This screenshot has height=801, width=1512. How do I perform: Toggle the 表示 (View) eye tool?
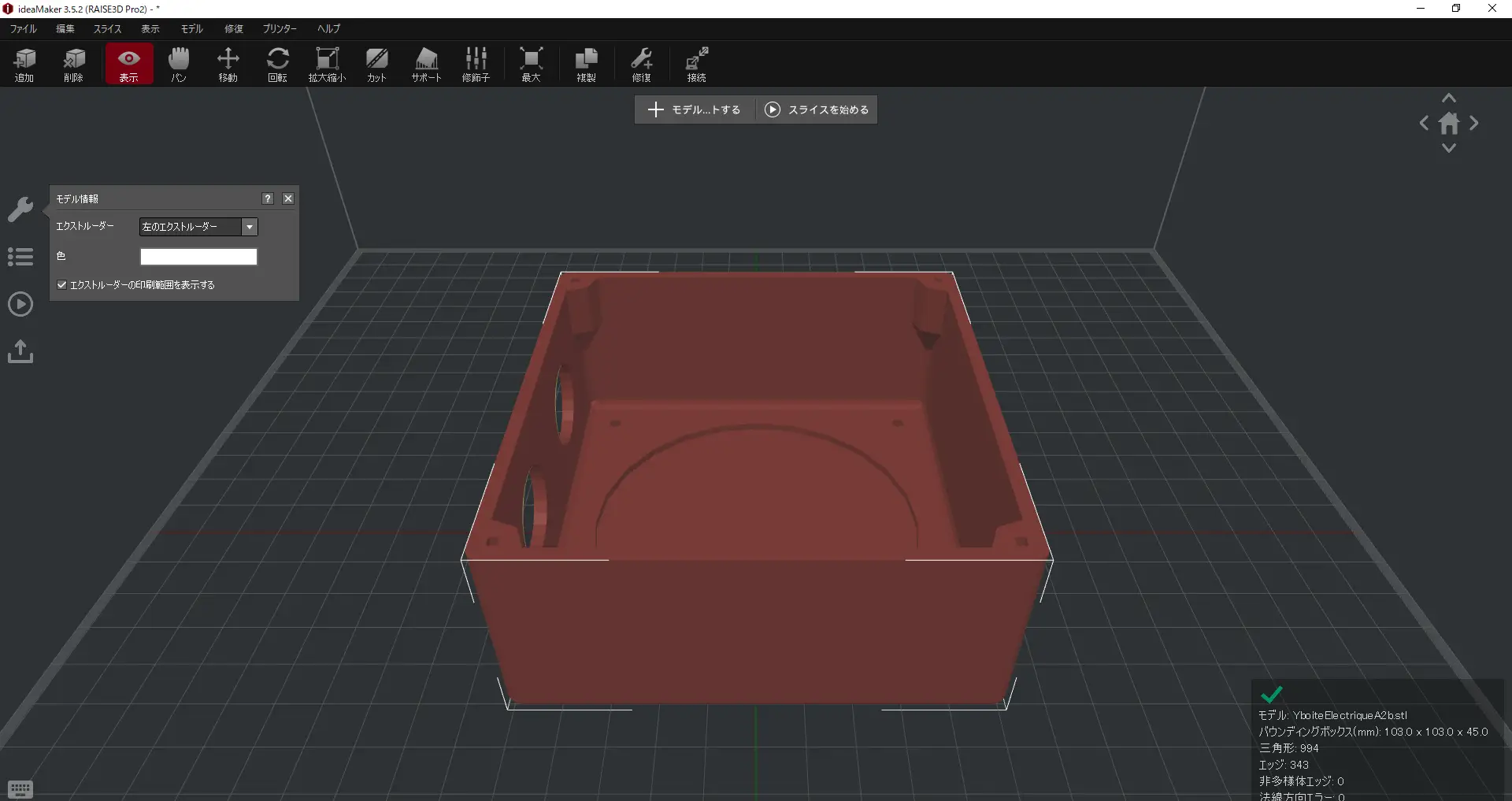128,64
